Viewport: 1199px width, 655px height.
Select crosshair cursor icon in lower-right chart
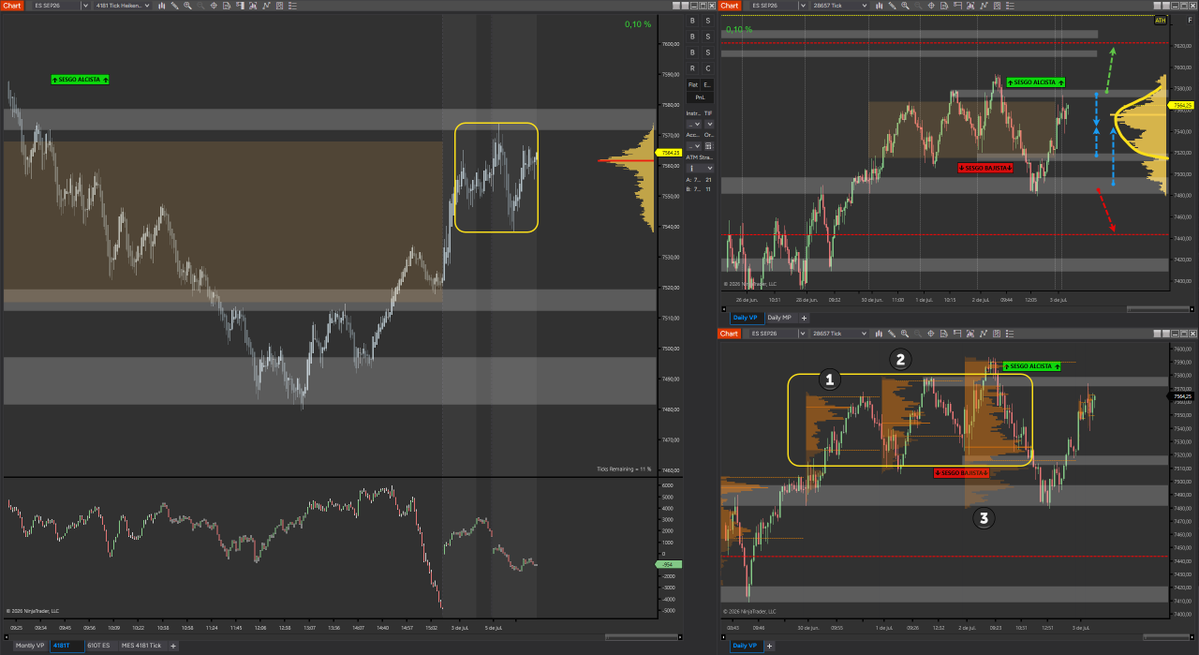[931, 333]
